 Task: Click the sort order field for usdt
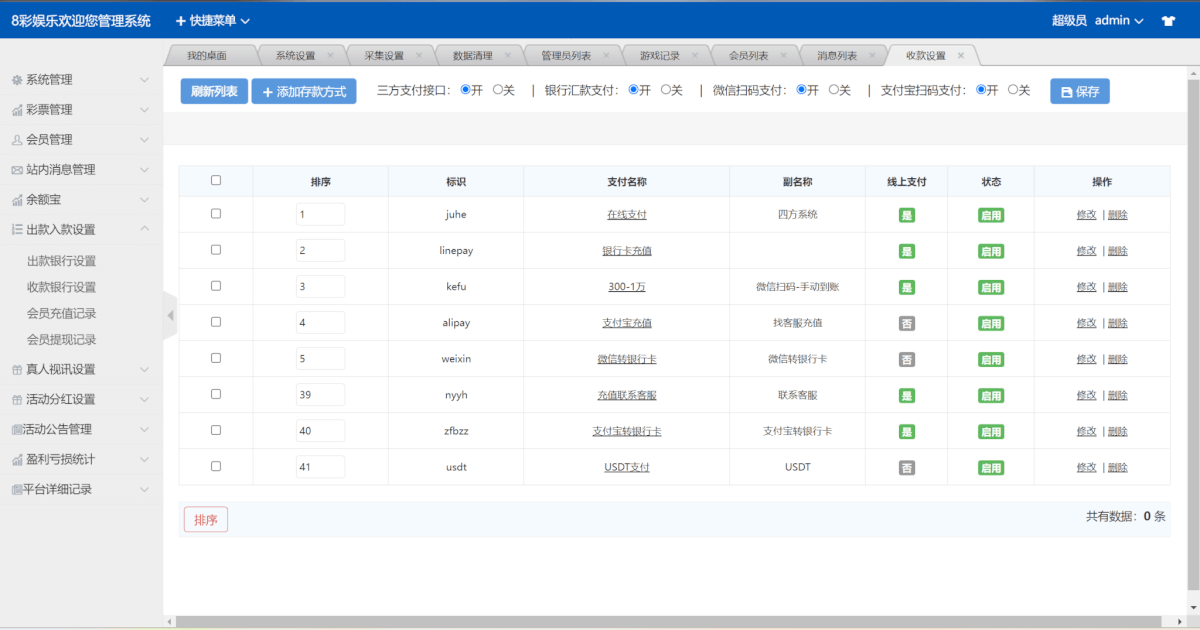pyautogui.click(x=320, y=467)
